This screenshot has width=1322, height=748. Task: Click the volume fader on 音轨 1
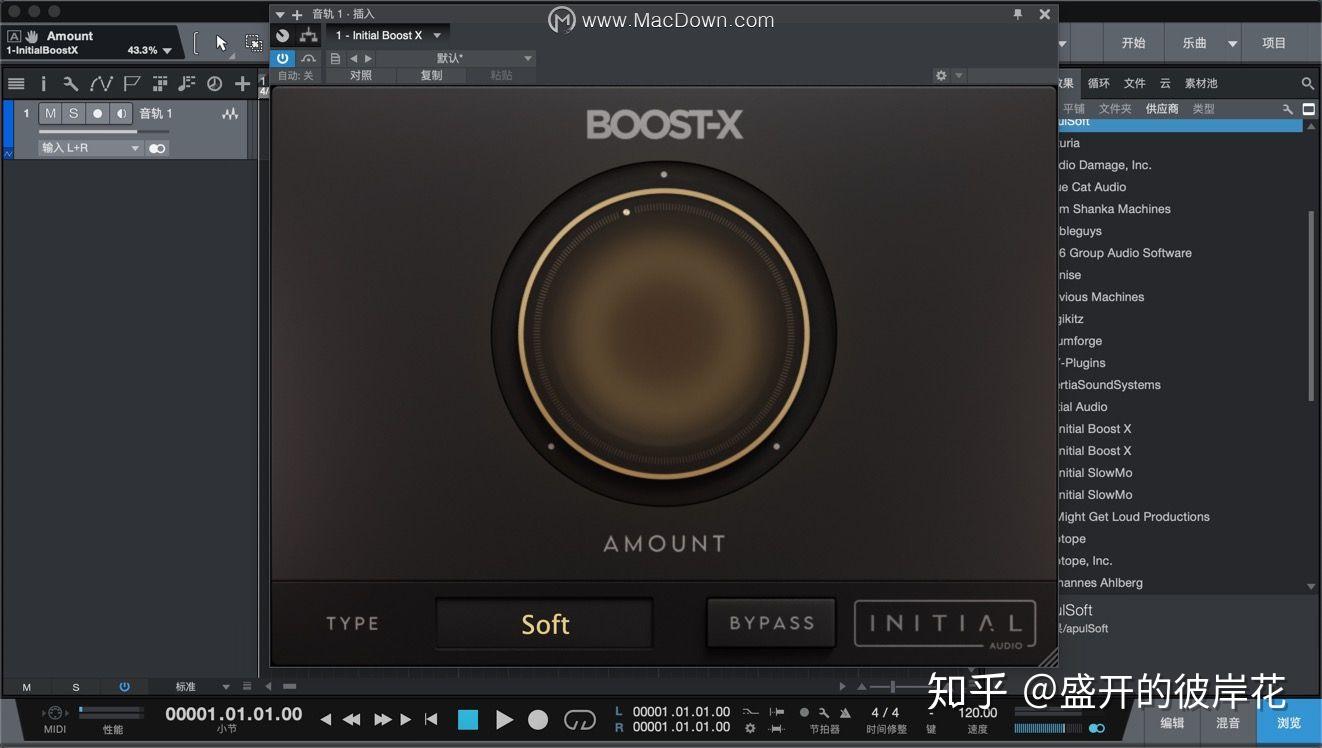point(104,131)
